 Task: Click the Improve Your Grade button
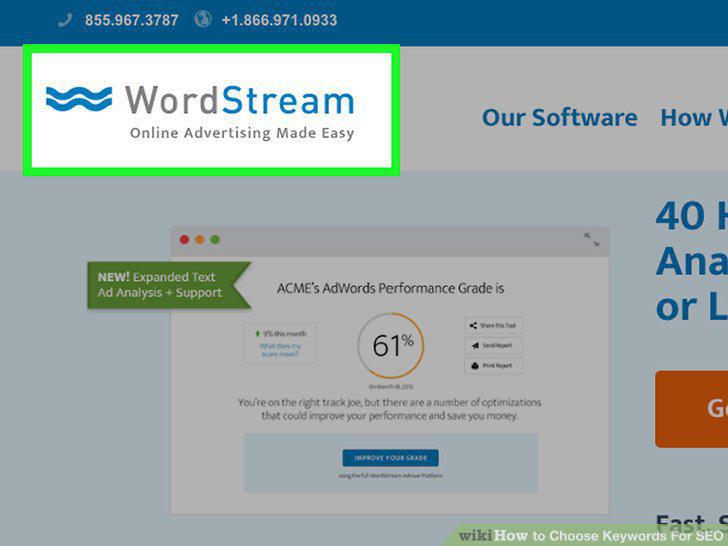click(x=390, y=458)
